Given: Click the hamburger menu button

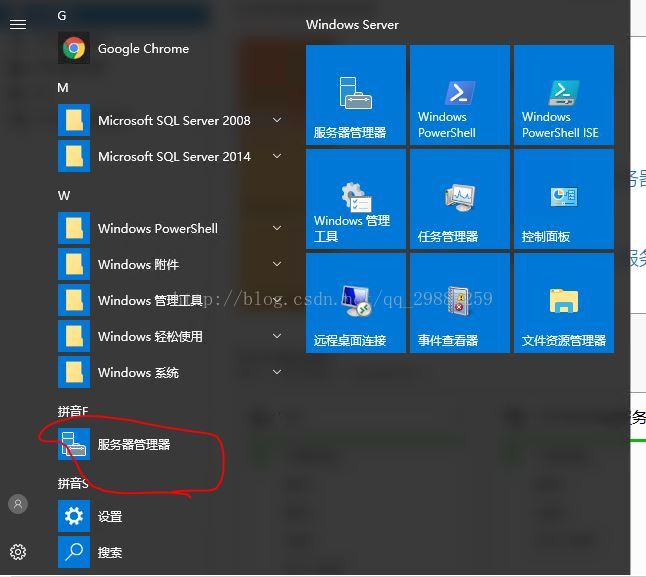Looking at the screenshot, I should [17, 24].
